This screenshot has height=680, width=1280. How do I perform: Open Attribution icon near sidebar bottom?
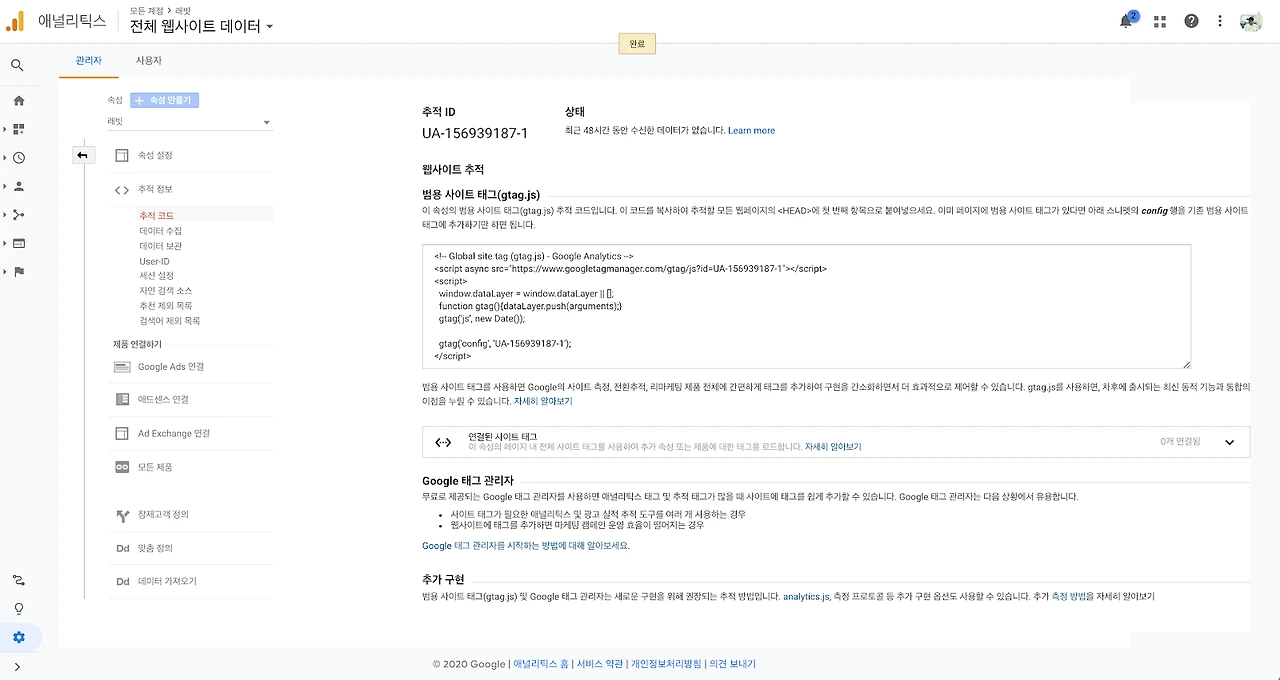pos(18,580)
